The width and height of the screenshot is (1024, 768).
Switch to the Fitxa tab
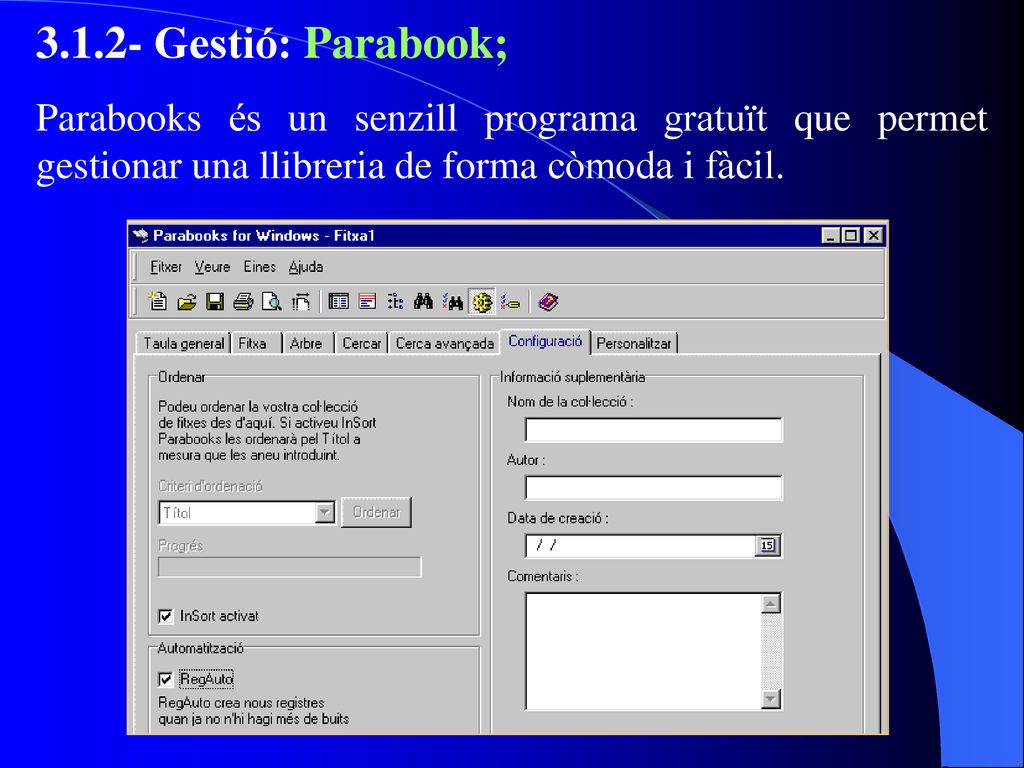point(255,344)
